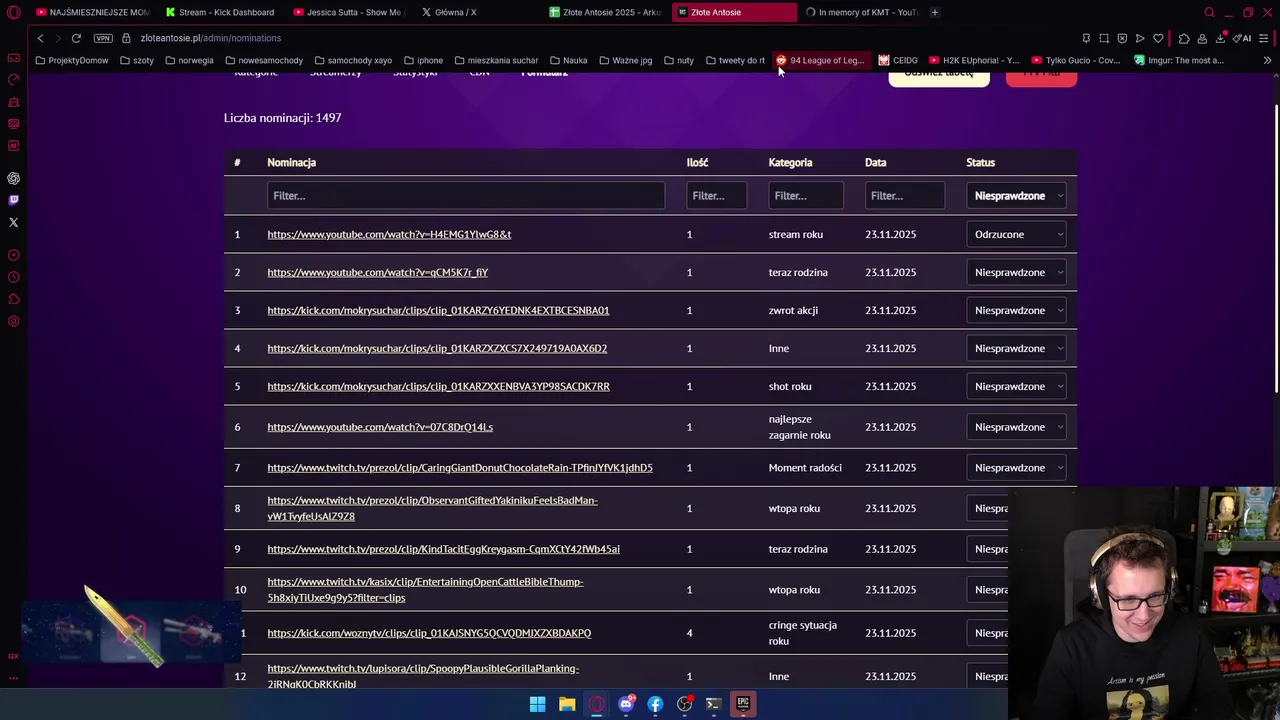This screenshot has width=1280, height=720.
Task: Toggle the VPN badge in address bar
Action: click(103, 38)
